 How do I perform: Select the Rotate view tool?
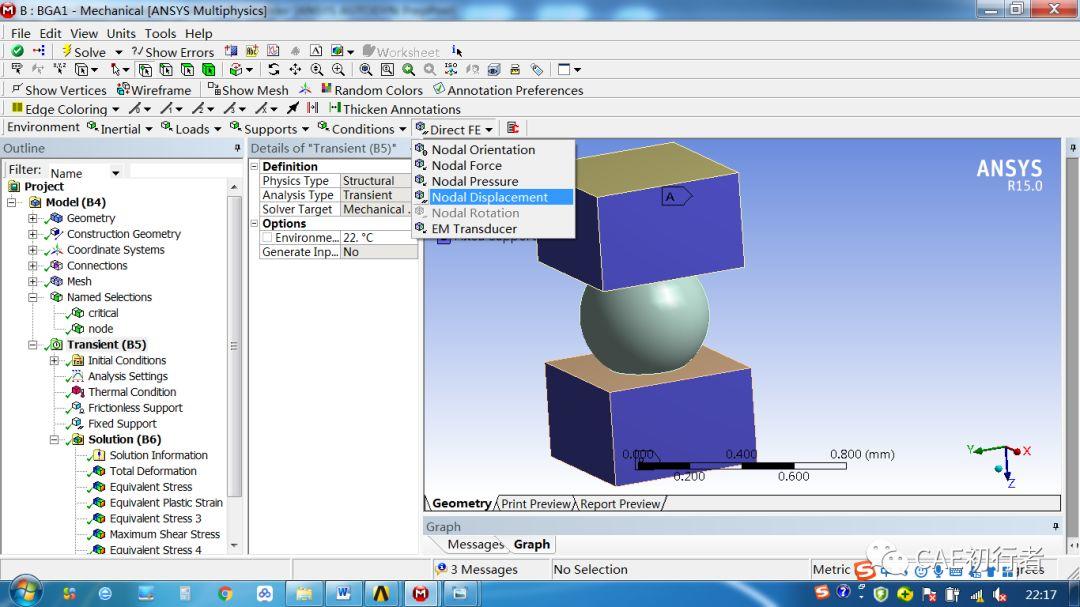273,70
